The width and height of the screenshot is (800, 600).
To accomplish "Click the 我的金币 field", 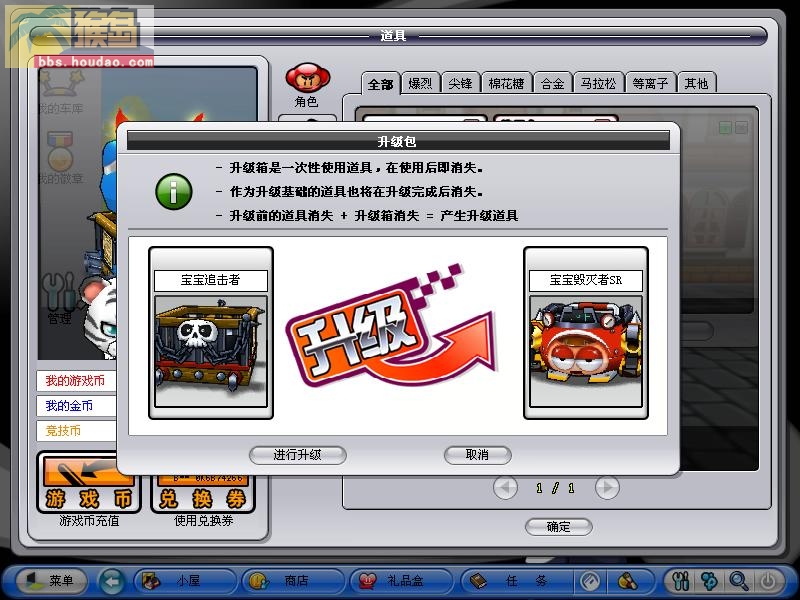I will [77, 406].
